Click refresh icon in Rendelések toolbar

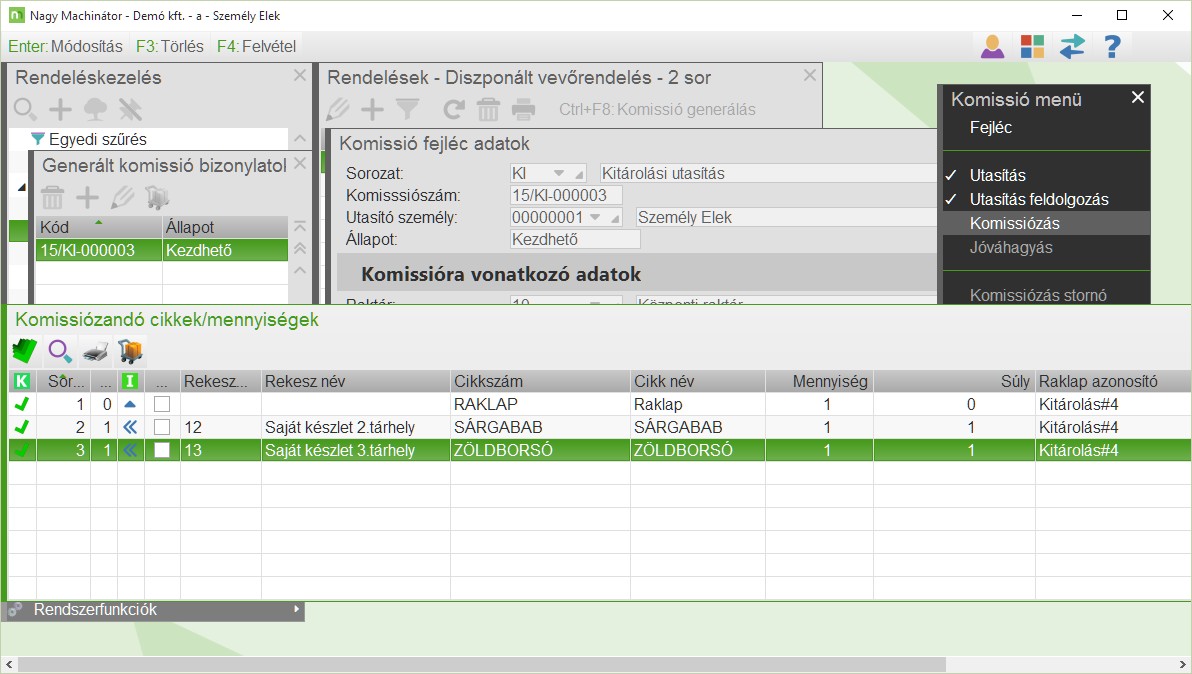(x=454, y=109)
